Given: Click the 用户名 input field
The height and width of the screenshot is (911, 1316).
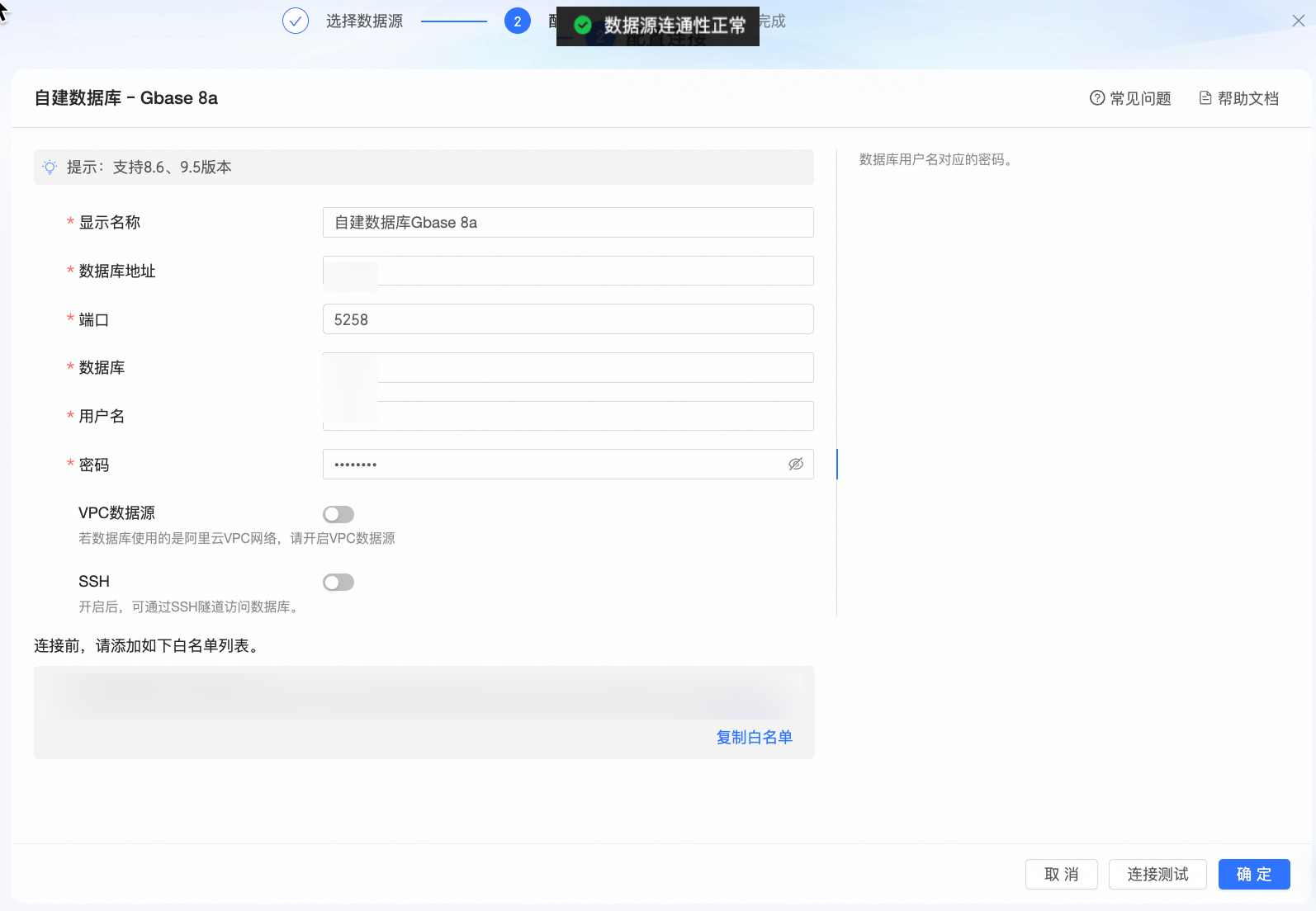Looking at the screenshot, I should 568,416.
